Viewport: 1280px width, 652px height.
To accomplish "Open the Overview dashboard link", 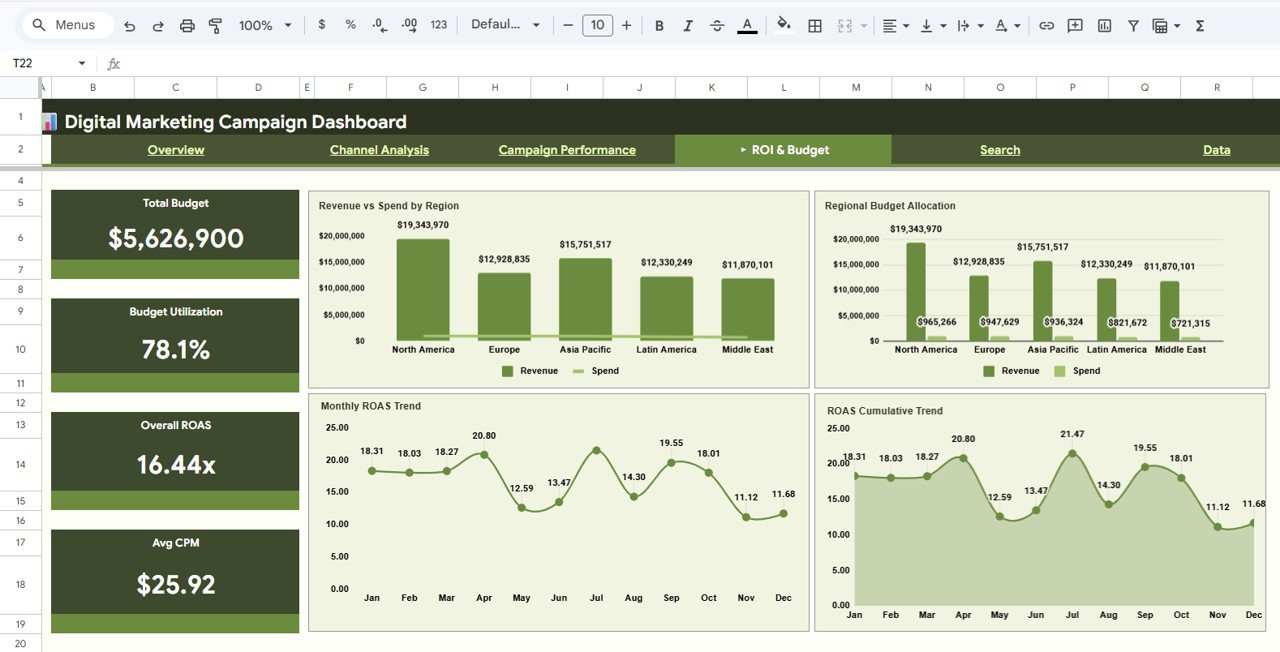I will pos(176,149).
